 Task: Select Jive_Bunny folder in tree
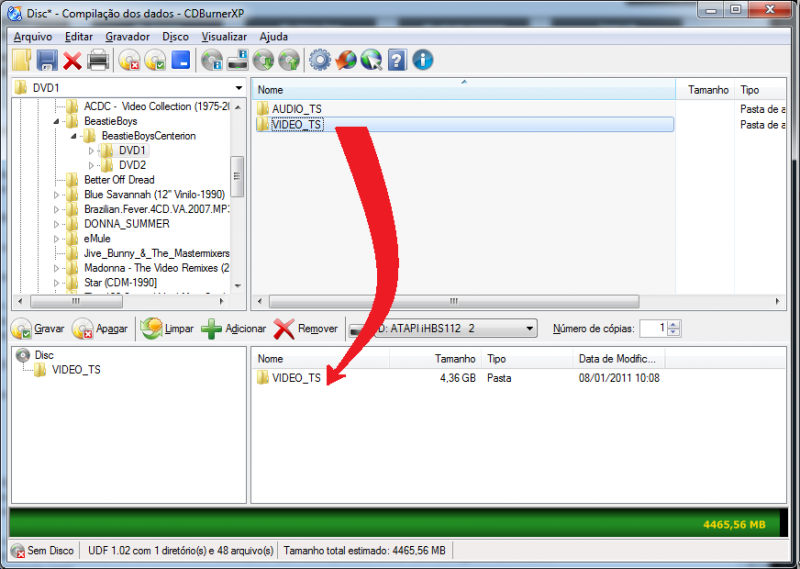point(156,254)
